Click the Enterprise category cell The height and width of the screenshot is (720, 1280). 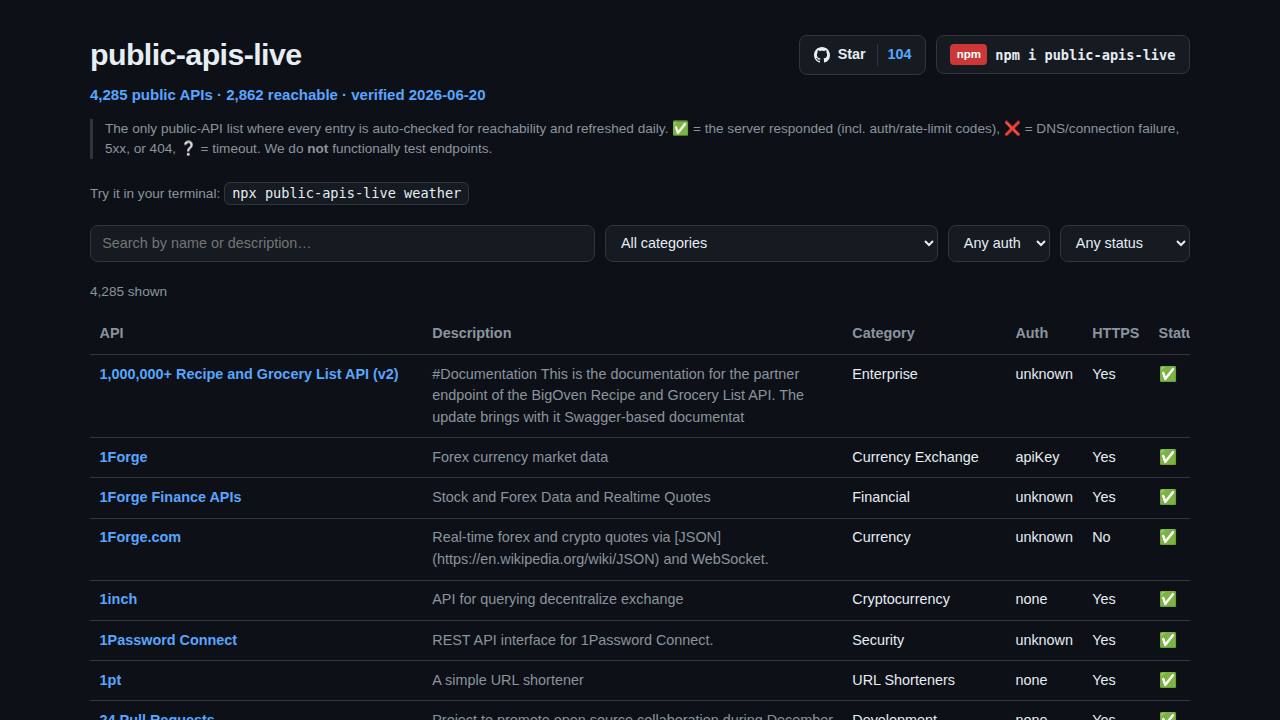884,374
